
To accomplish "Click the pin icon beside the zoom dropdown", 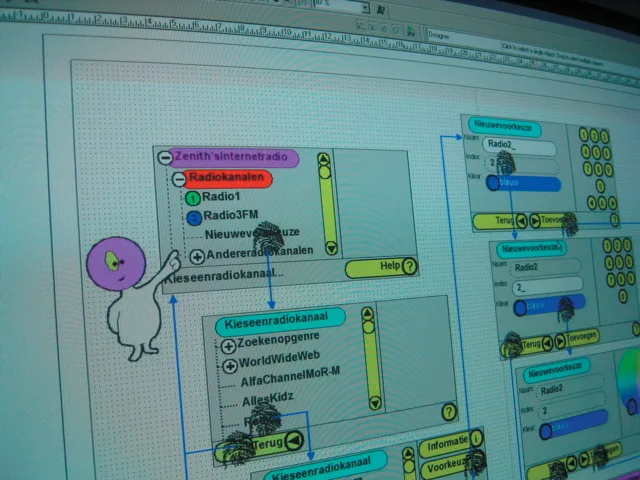I will [x=381, y=10].
